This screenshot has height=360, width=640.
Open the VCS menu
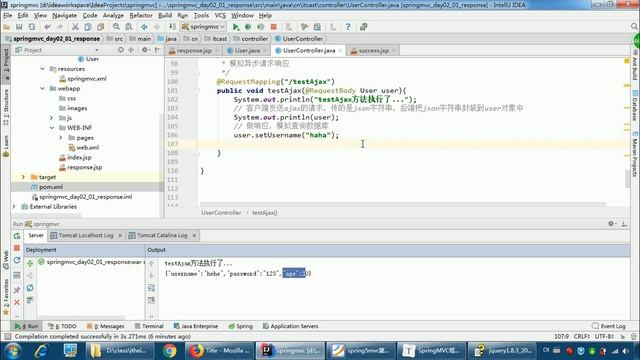[220, 16]
